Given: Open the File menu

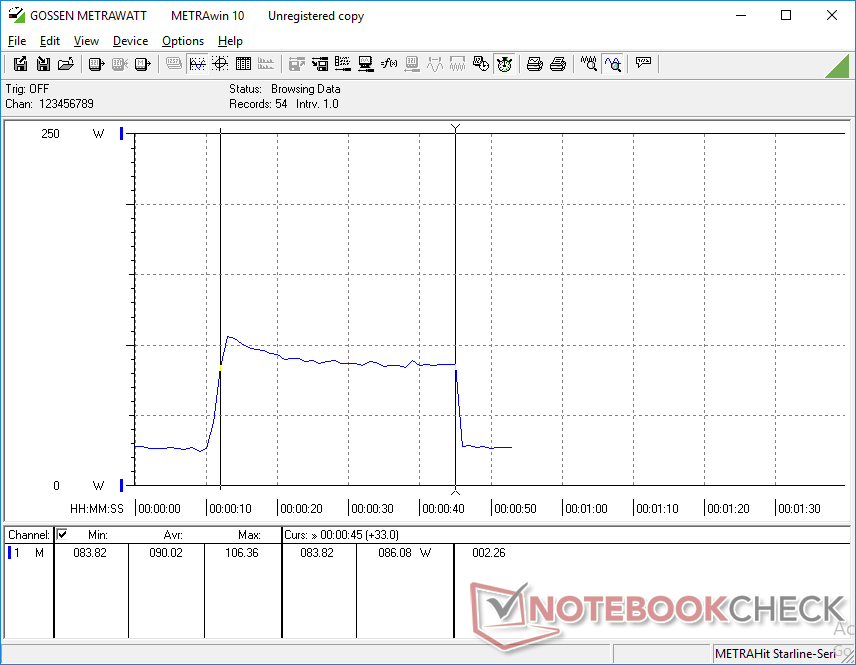Looking at the screenshot, I should coord(17,41).
